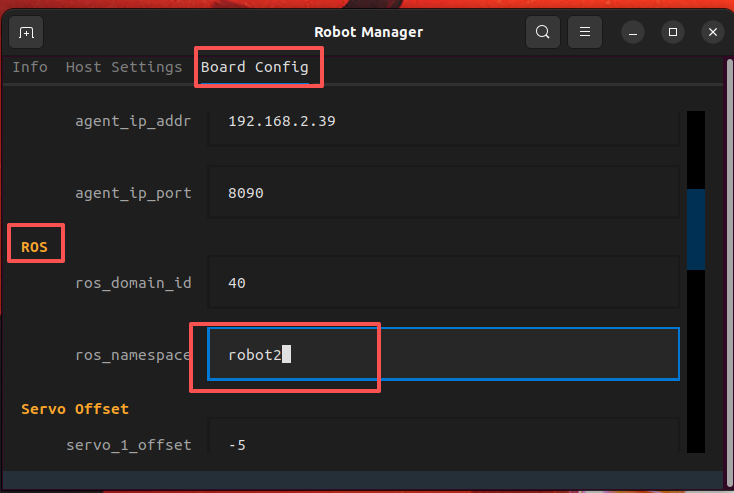Open a new terminal tab icon
Viewport: 734px width, 493px height.
[x=26, y=32]
